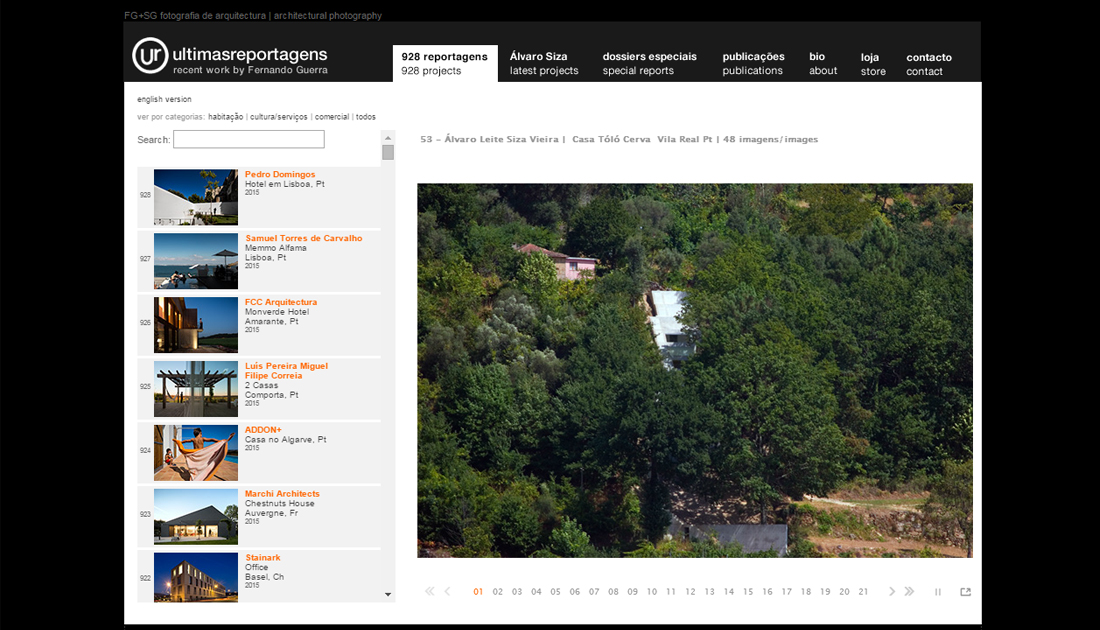
Task: Open dossiers especiais special reports menu
Action: [x=649, y=63]
